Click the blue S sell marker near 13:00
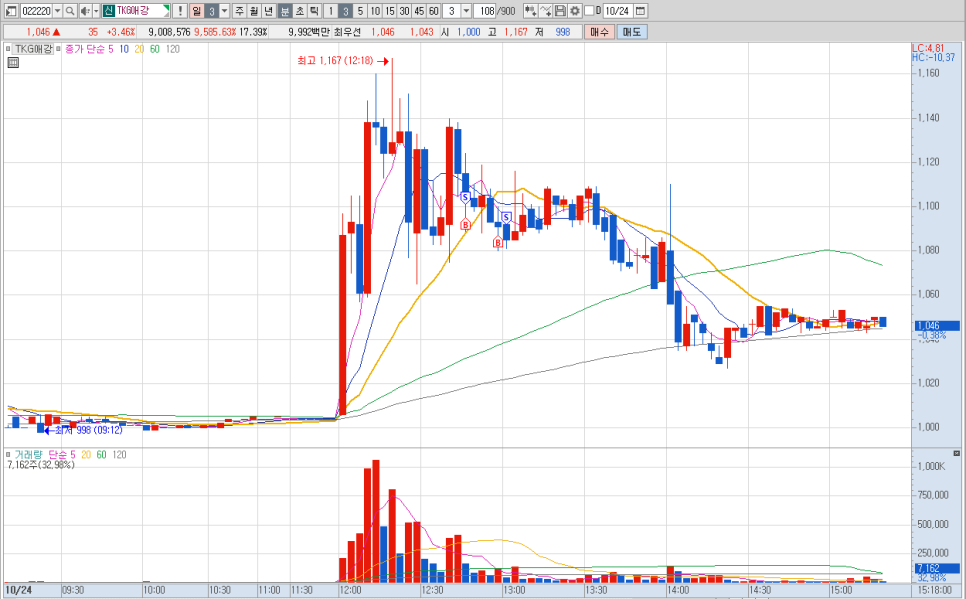Screen dimensions: 966x599 pyautogui.click(x=506, y=217)
